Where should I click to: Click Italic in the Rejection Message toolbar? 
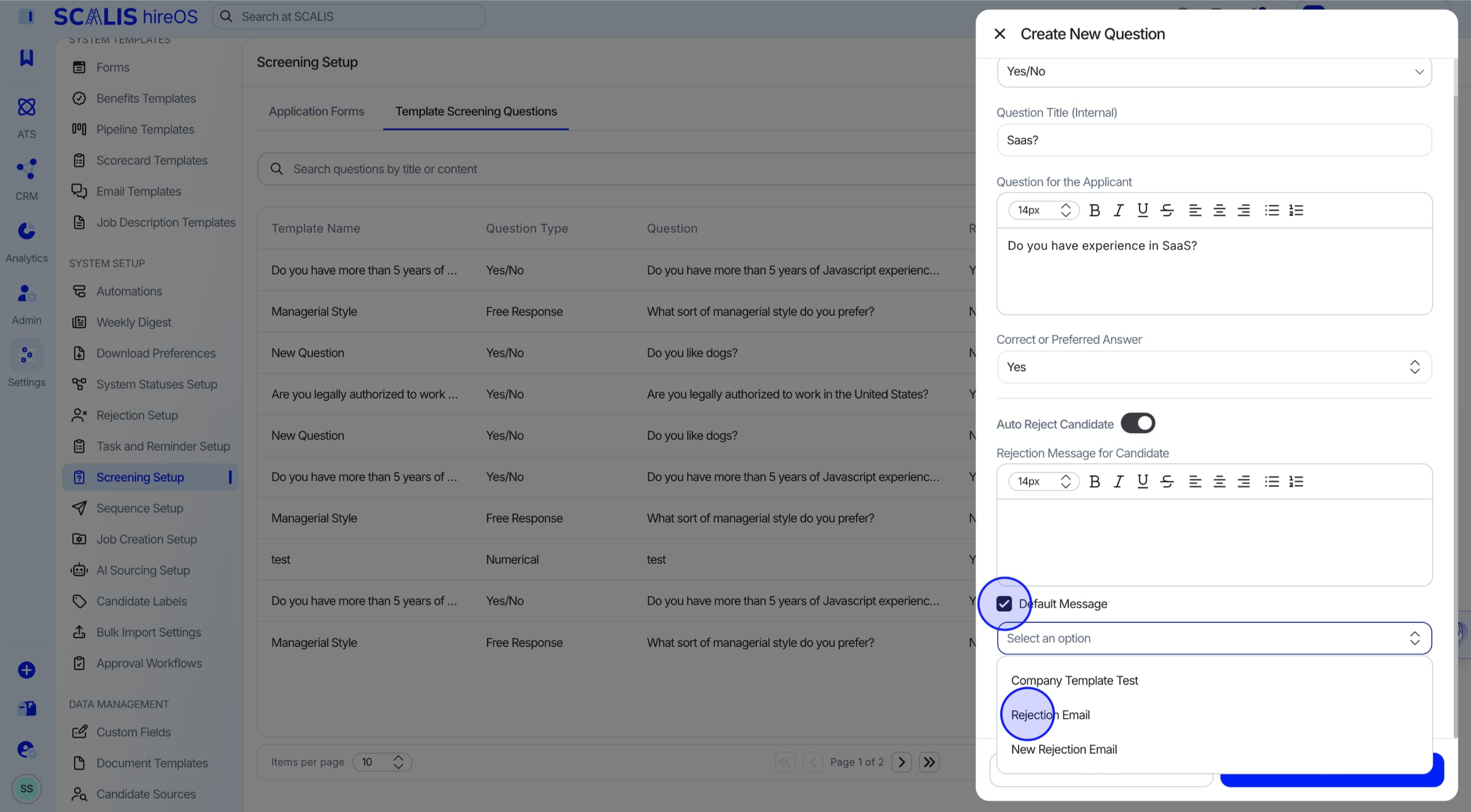pos(1118,481)
